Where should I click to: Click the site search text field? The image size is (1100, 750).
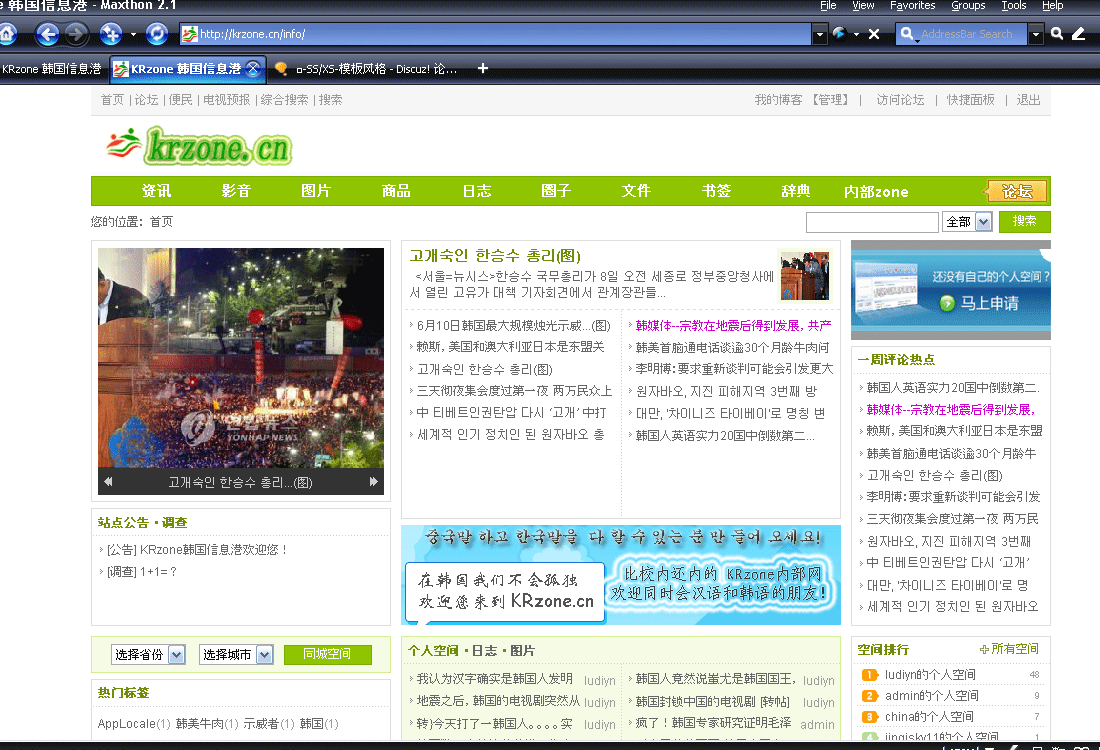tap(872, 222)
